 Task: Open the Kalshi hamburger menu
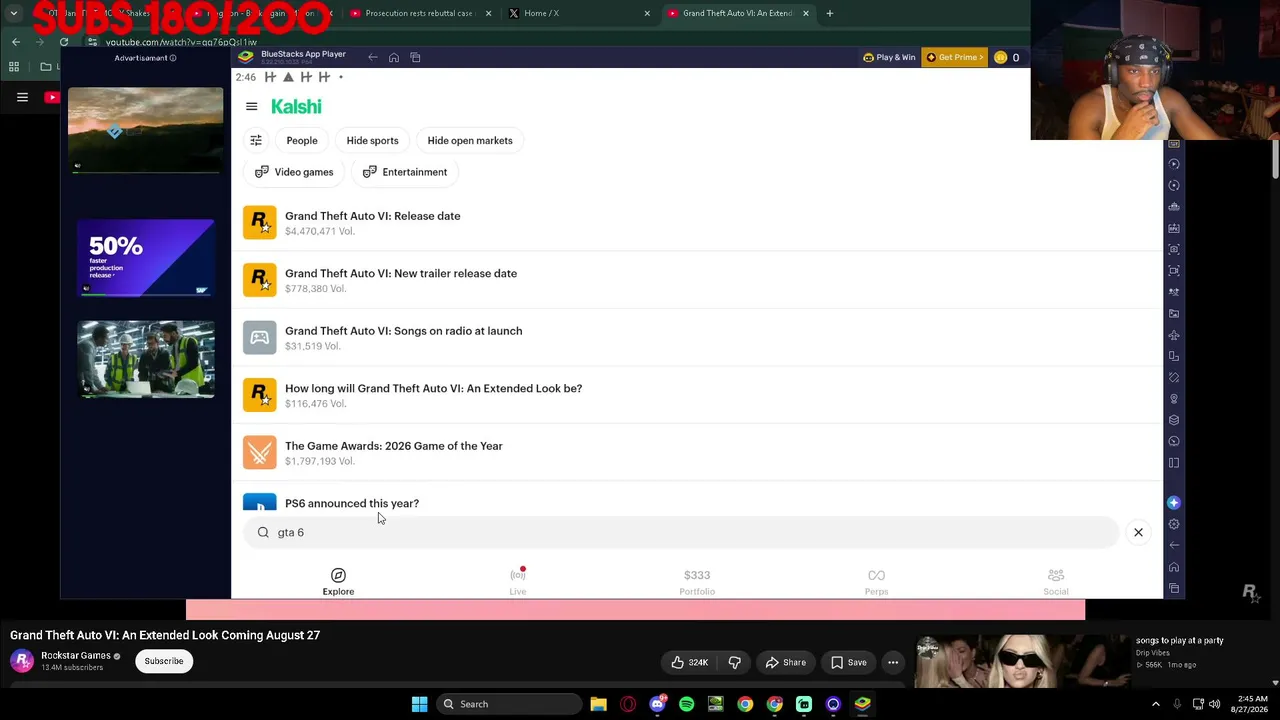pyautogui.click(x=252, y=107)
